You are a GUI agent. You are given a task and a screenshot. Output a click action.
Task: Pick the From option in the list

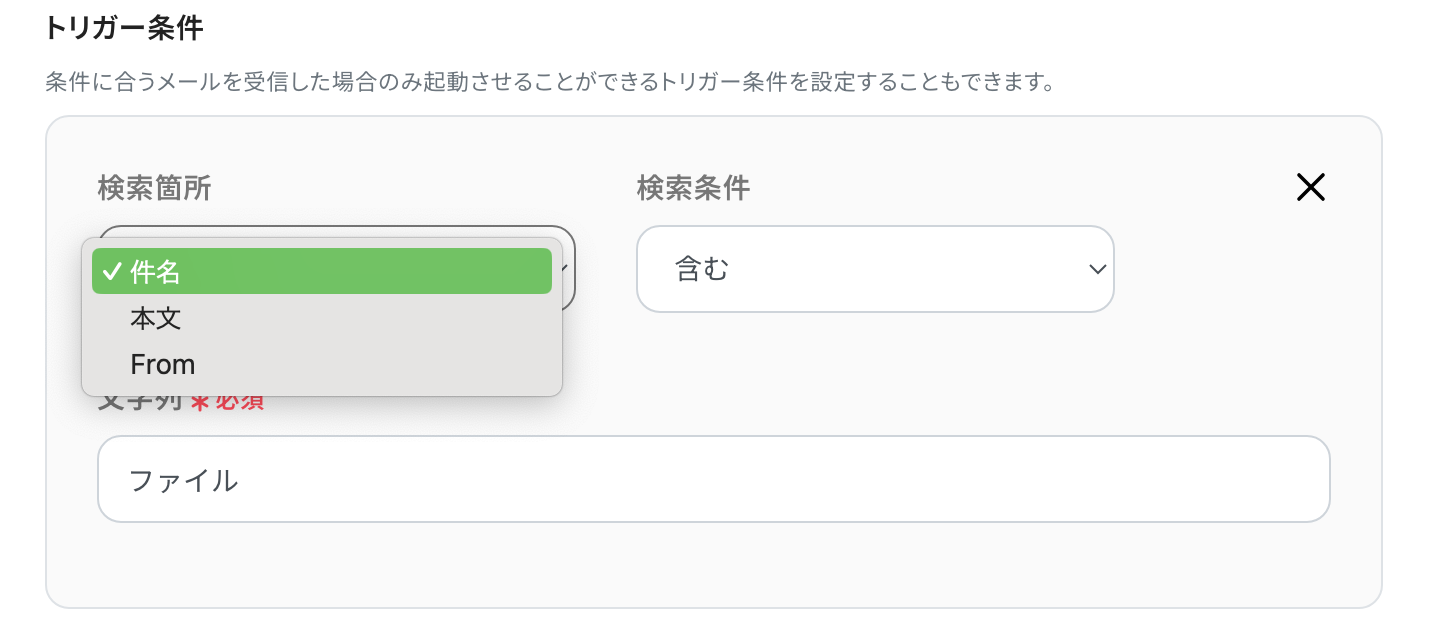point(162,364)
